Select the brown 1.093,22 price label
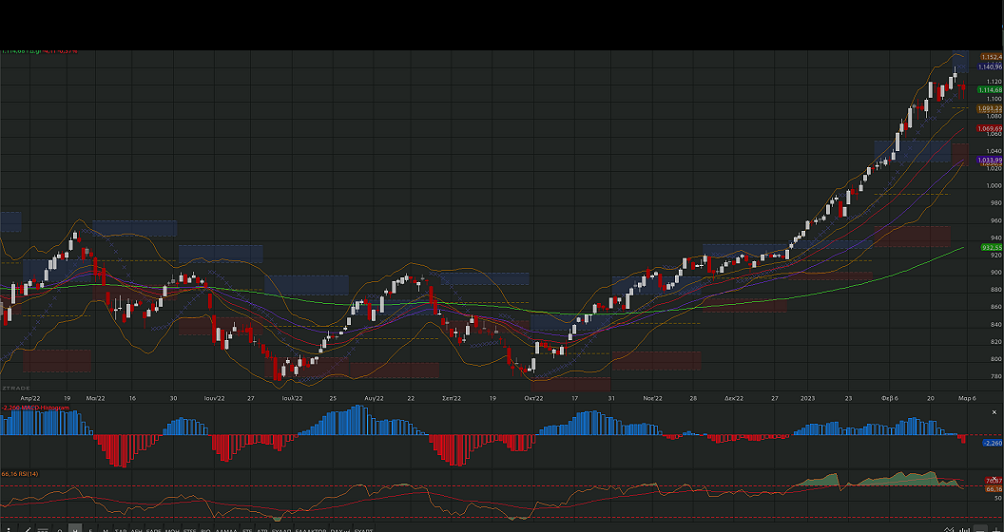 pyautogui.click(x=990, y=109)
